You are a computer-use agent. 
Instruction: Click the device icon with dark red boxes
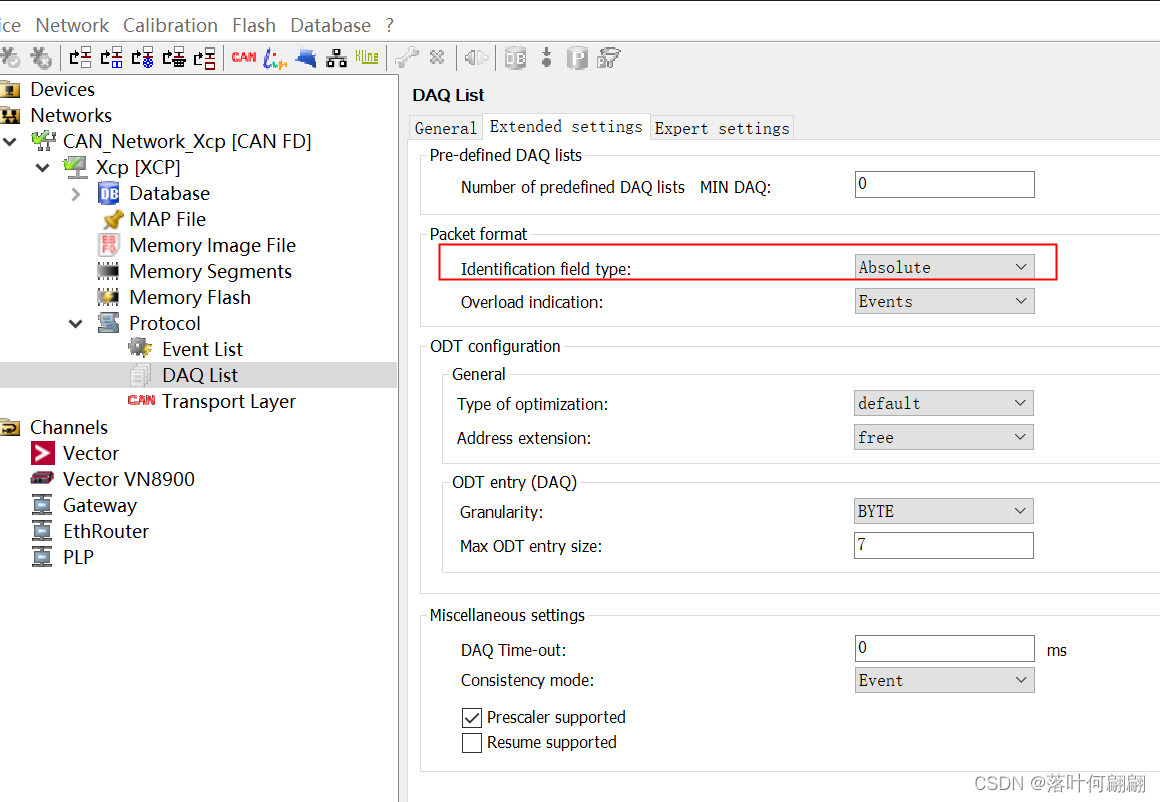coord(205,58)
